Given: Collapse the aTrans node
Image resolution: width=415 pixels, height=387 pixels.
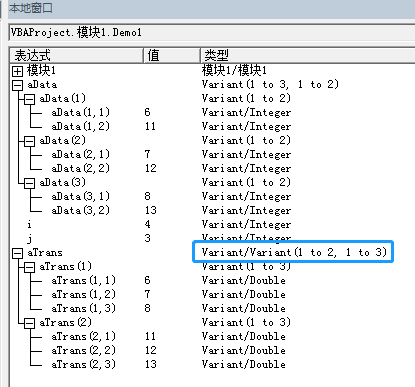Looking at the screenshot, I should click(17, 253).
